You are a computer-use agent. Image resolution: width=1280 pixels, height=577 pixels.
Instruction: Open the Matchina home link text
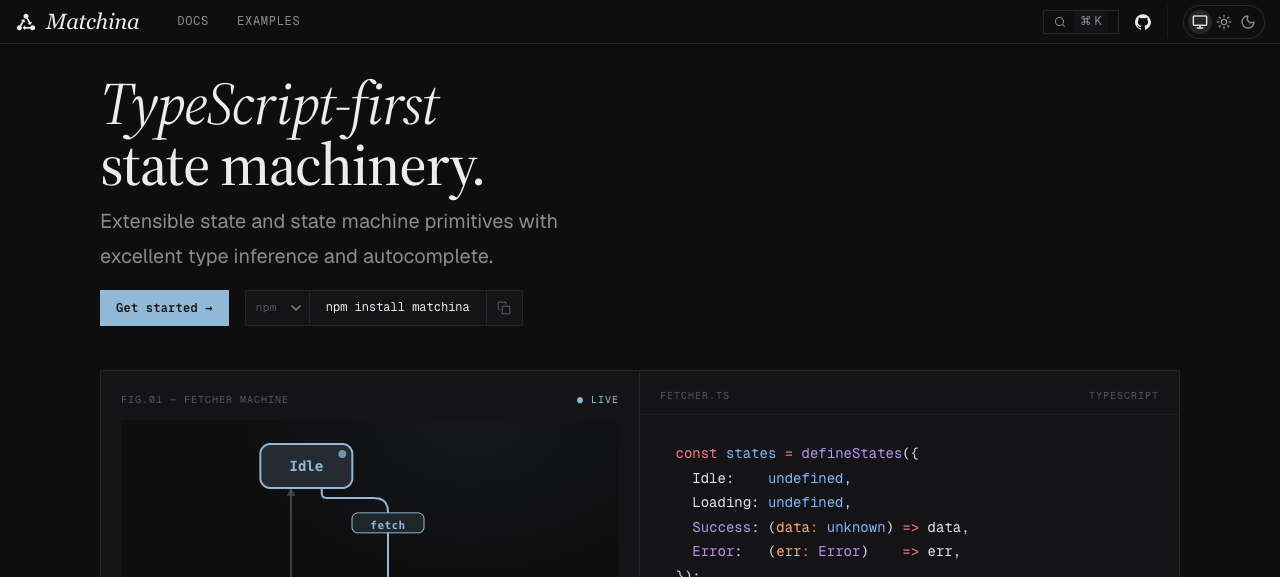pos(92,22)
